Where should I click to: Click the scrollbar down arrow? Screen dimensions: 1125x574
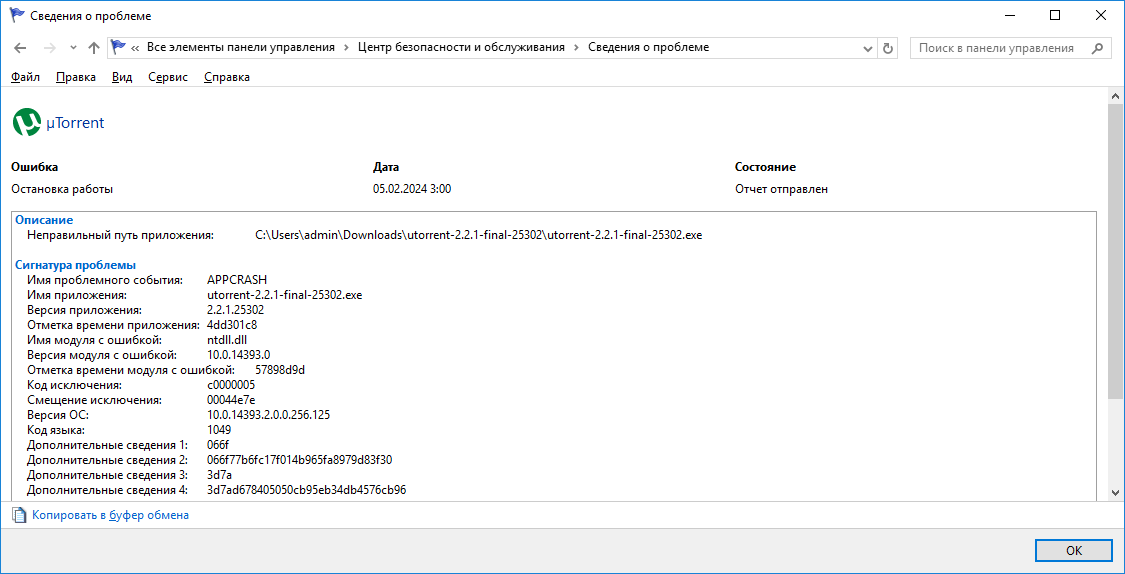[x=1116, y=492]
